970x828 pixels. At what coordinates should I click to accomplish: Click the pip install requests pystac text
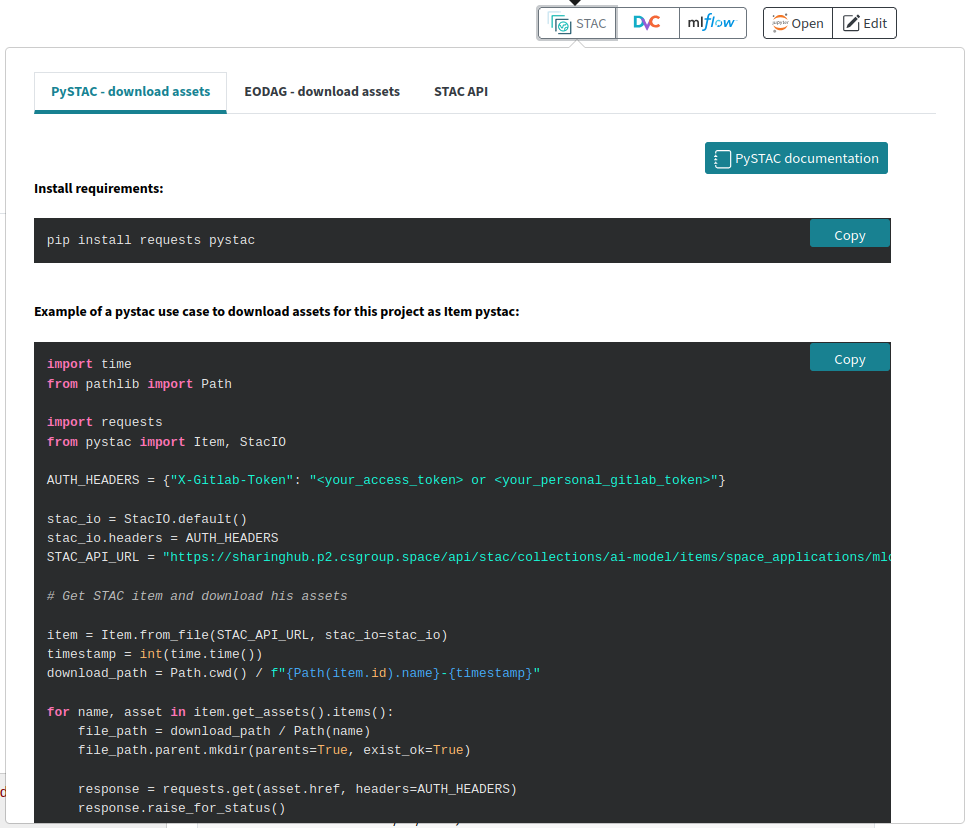(x=151, y=240)
